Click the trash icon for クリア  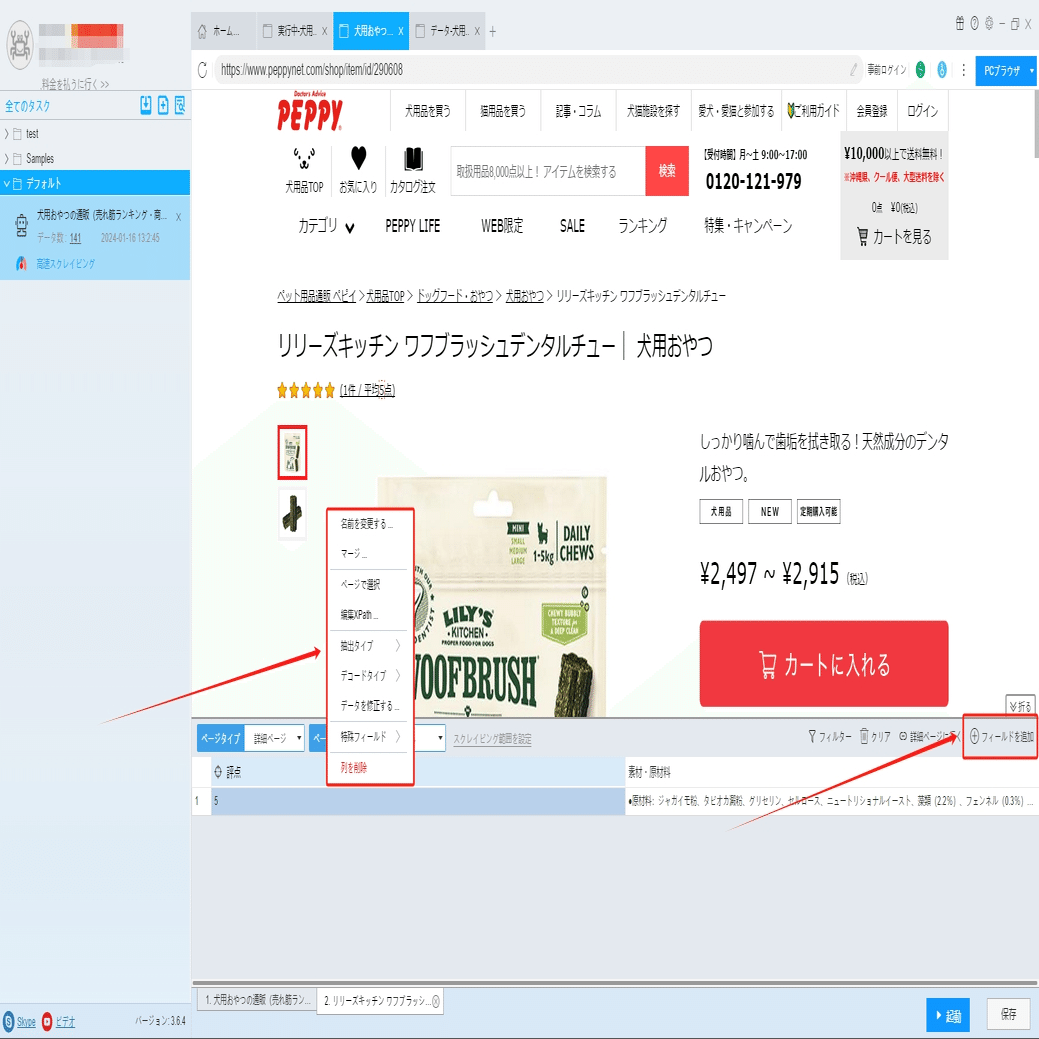[x=864, y=736]
